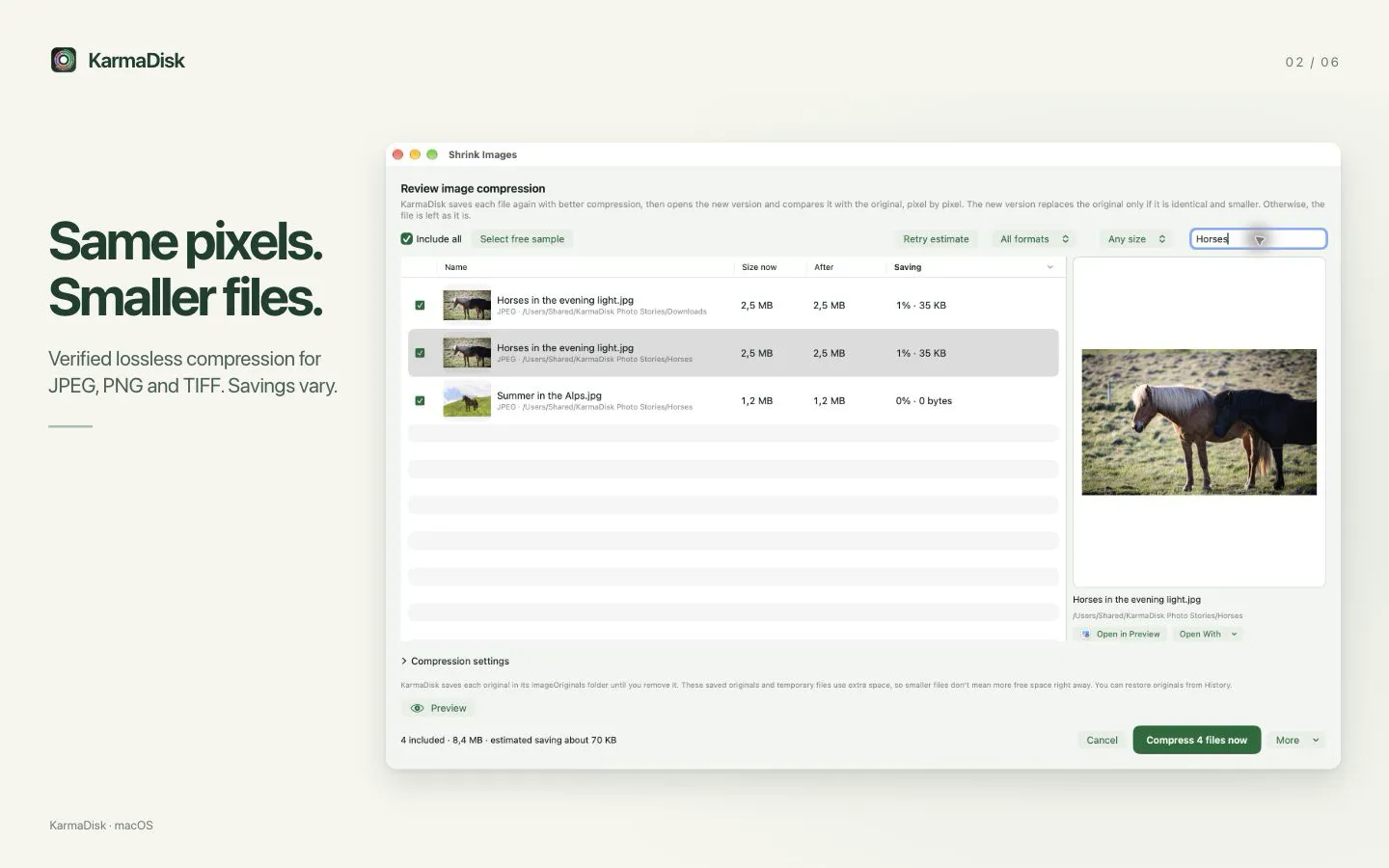Cancel the image compression review
Screen dimensions: 1389x868
click(x=1102, y=740)
